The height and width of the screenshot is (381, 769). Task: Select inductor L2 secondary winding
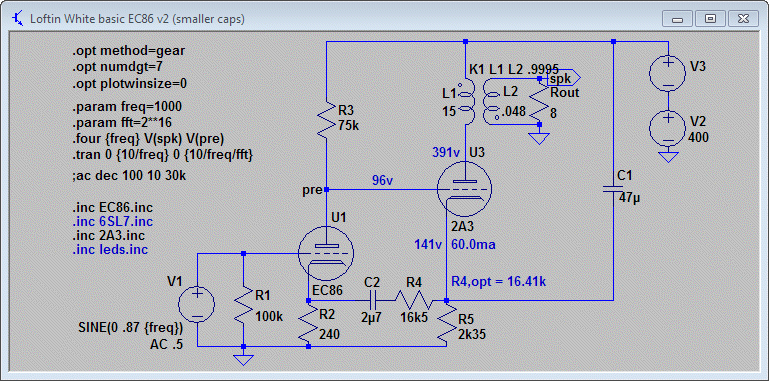click(492, 102)
